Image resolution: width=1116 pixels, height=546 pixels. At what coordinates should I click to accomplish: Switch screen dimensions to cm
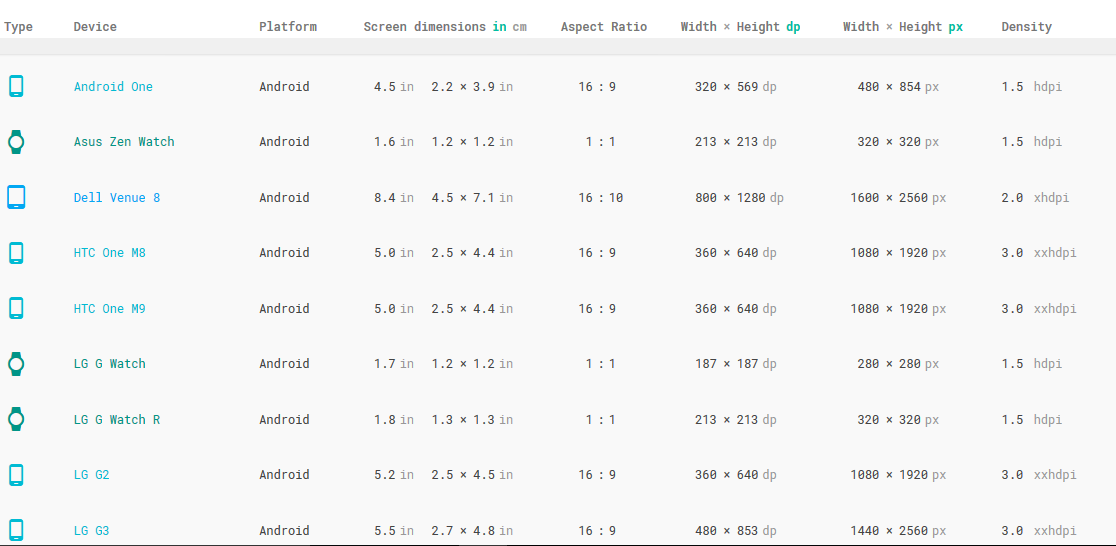pos(519,27)
